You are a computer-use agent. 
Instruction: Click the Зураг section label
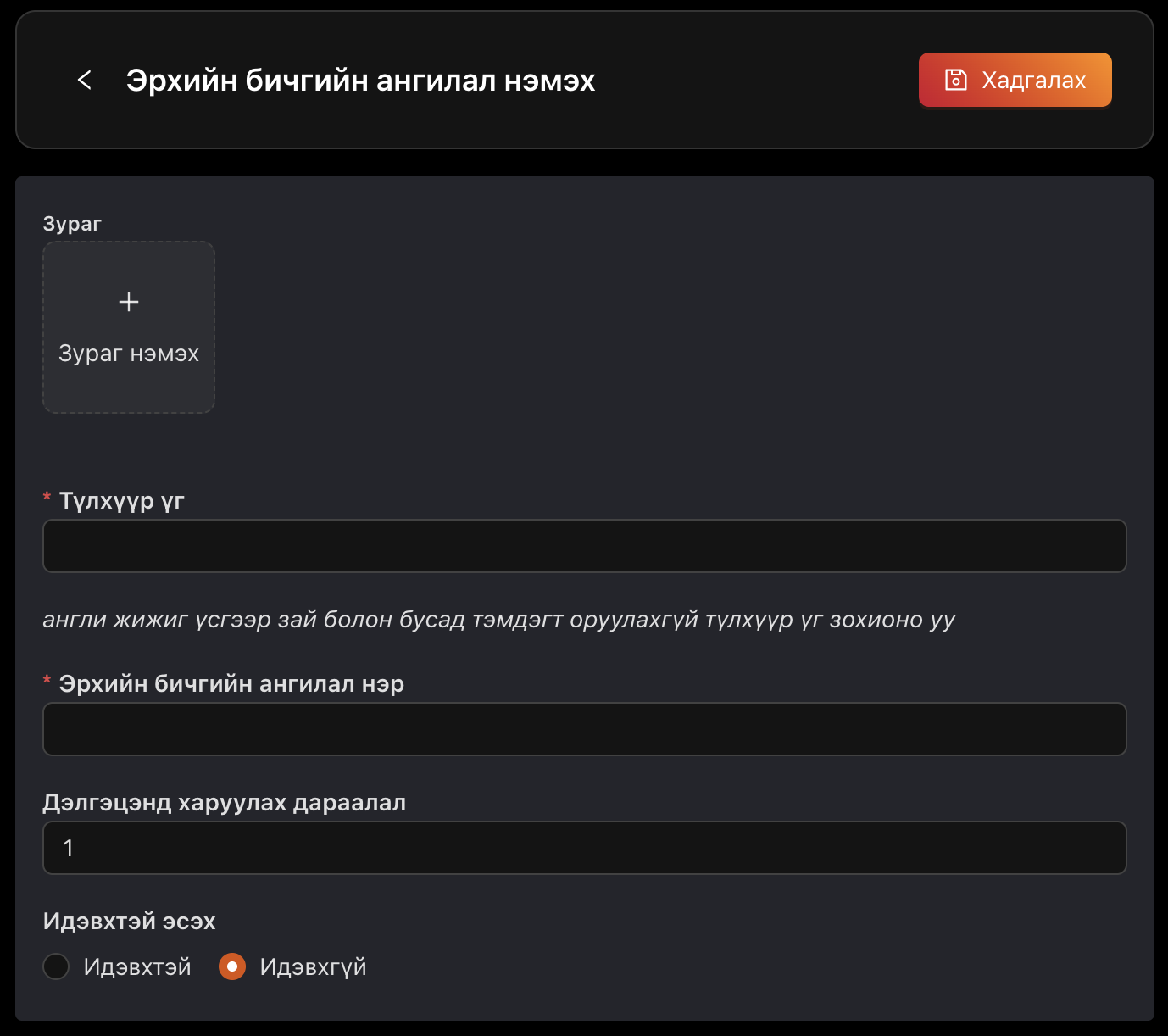72,224
